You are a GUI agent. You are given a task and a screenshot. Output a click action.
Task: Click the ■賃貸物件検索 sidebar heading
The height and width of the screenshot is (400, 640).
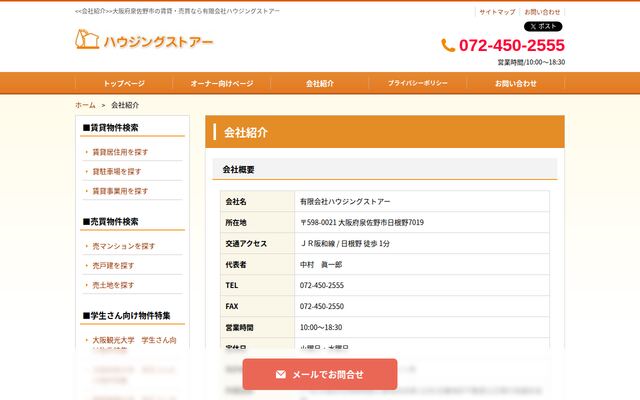(111, 127)
